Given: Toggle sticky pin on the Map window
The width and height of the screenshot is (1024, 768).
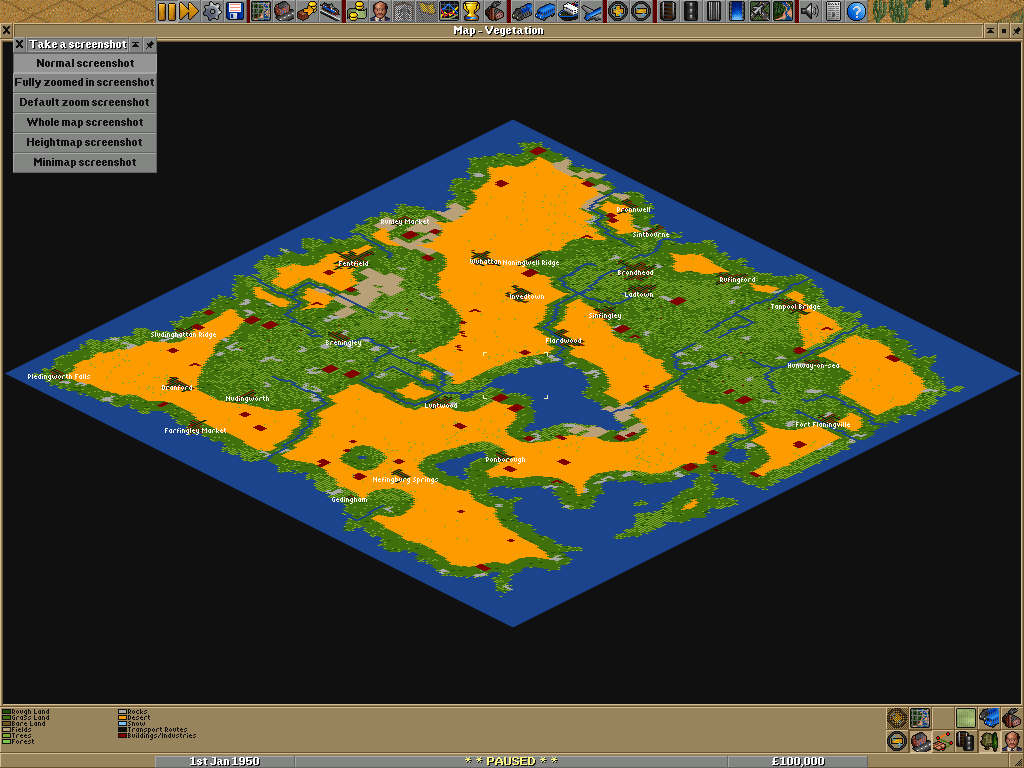Looking at the screenshot, I should [1016, 30].
